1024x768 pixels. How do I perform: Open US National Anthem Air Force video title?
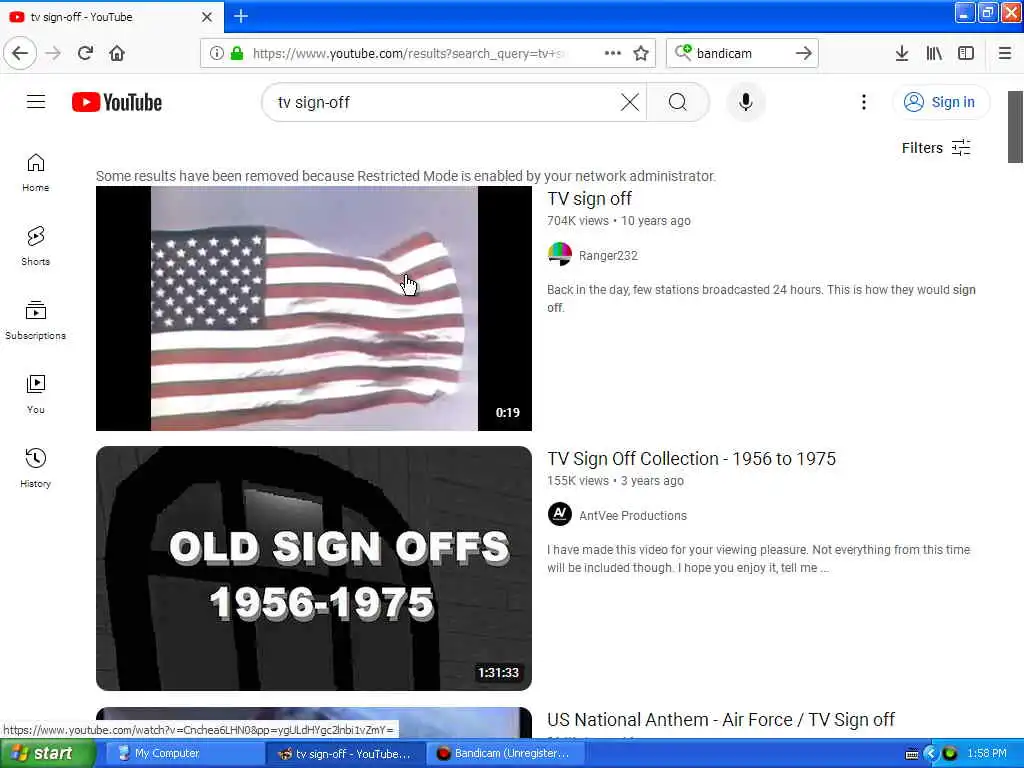click(721, 719)
